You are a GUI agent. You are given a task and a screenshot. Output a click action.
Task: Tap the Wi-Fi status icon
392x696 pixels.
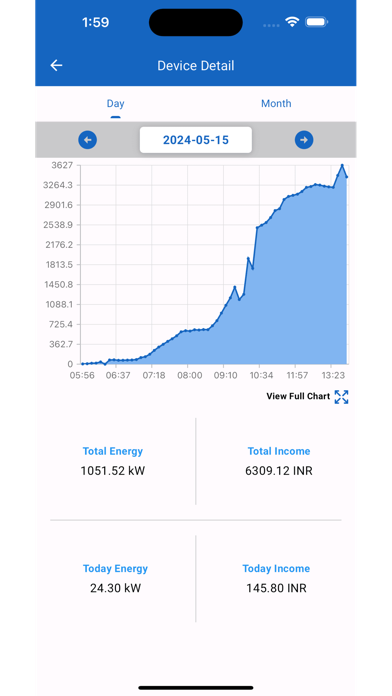[292, 22]
